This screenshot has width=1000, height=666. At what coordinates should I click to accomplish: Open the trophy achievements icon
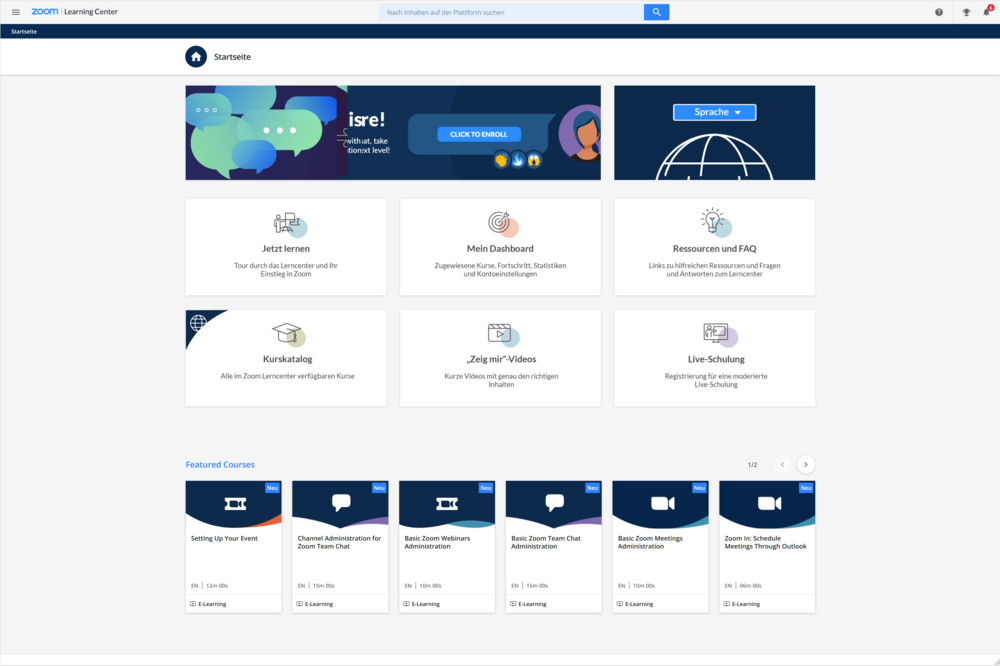966,12
